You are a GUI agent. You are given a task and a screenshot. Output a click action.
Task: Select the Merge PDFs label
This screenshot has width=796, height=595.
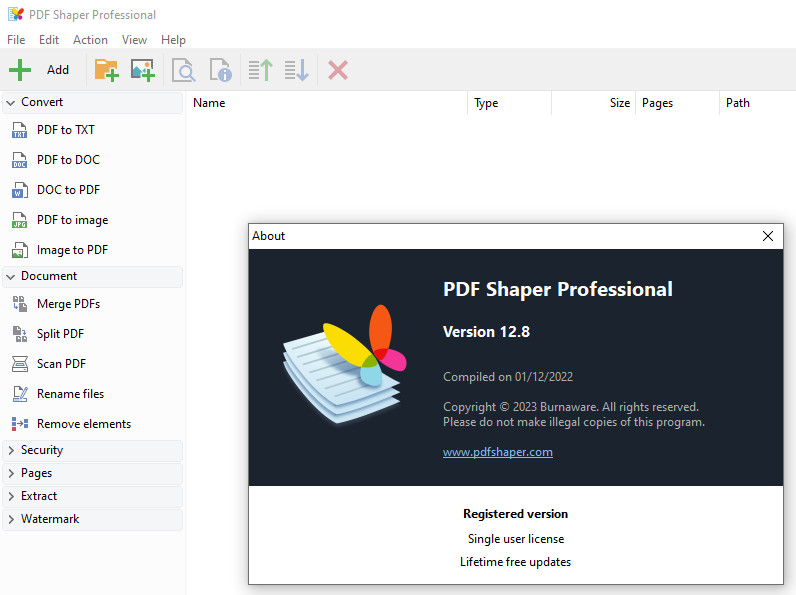click(68, 304)
